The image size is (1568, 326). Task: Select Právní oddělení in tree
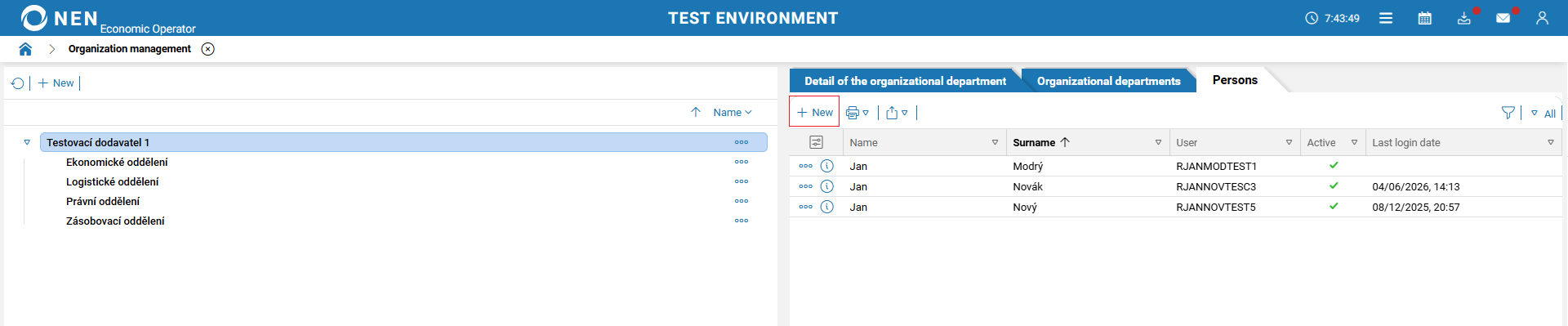[103, 202]
